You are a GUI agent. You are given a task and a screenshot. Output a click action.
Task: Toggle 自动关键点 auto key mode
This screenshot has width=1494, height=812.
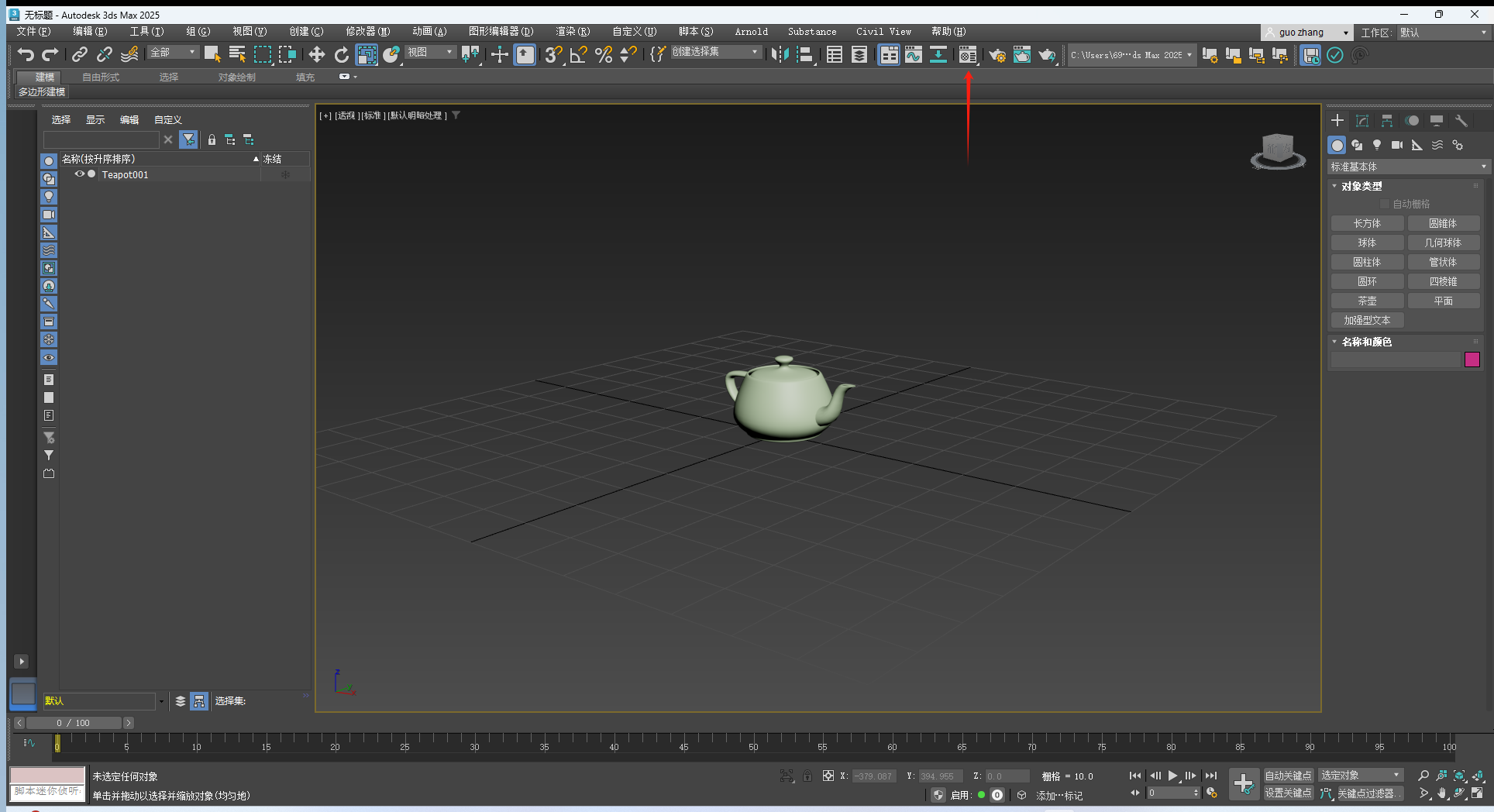click(x=1288, y=776)
